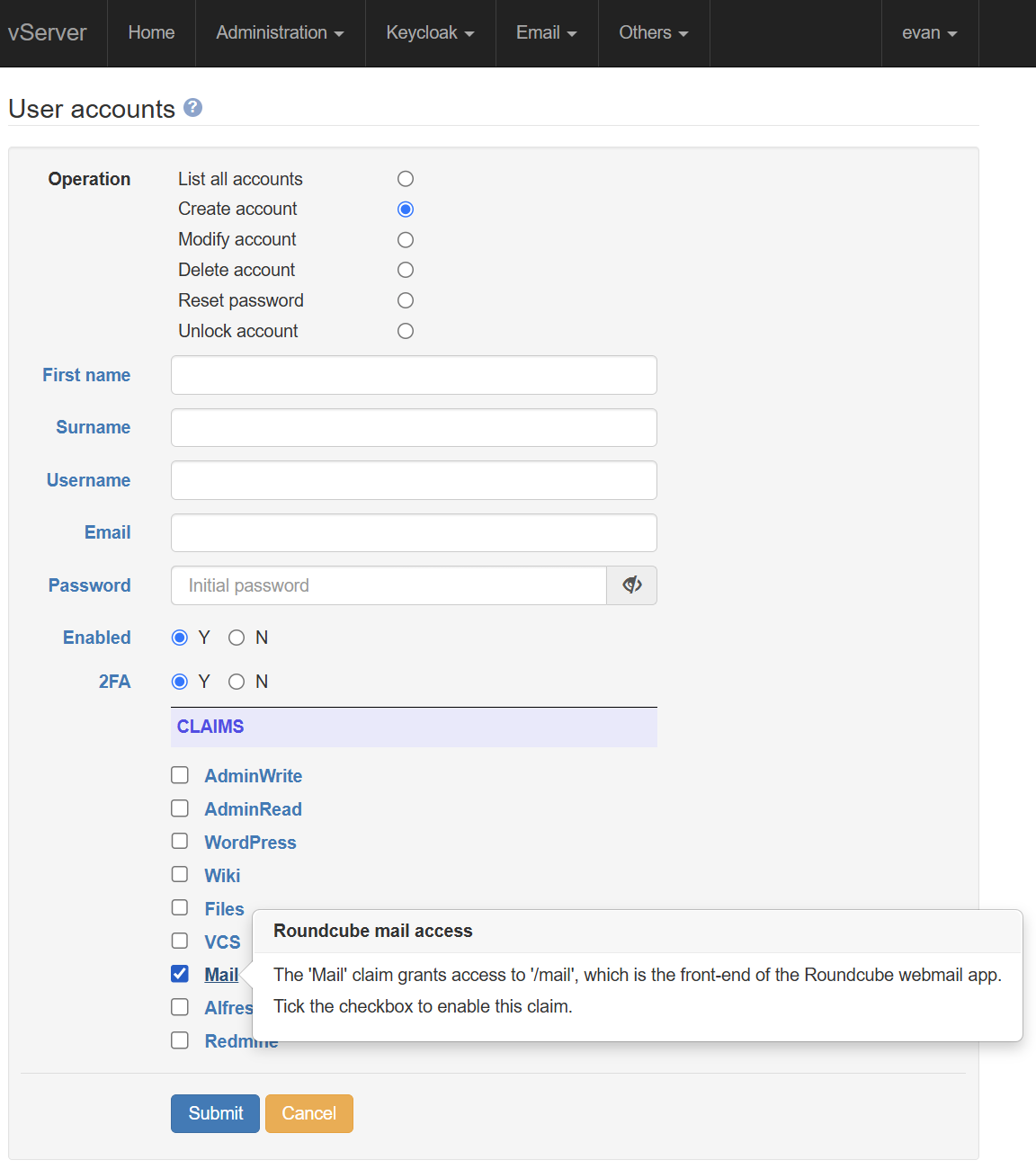This screenshot has width=1036, height=1169.
Task: Click the Wiki claim label
Action: [222, 876]
